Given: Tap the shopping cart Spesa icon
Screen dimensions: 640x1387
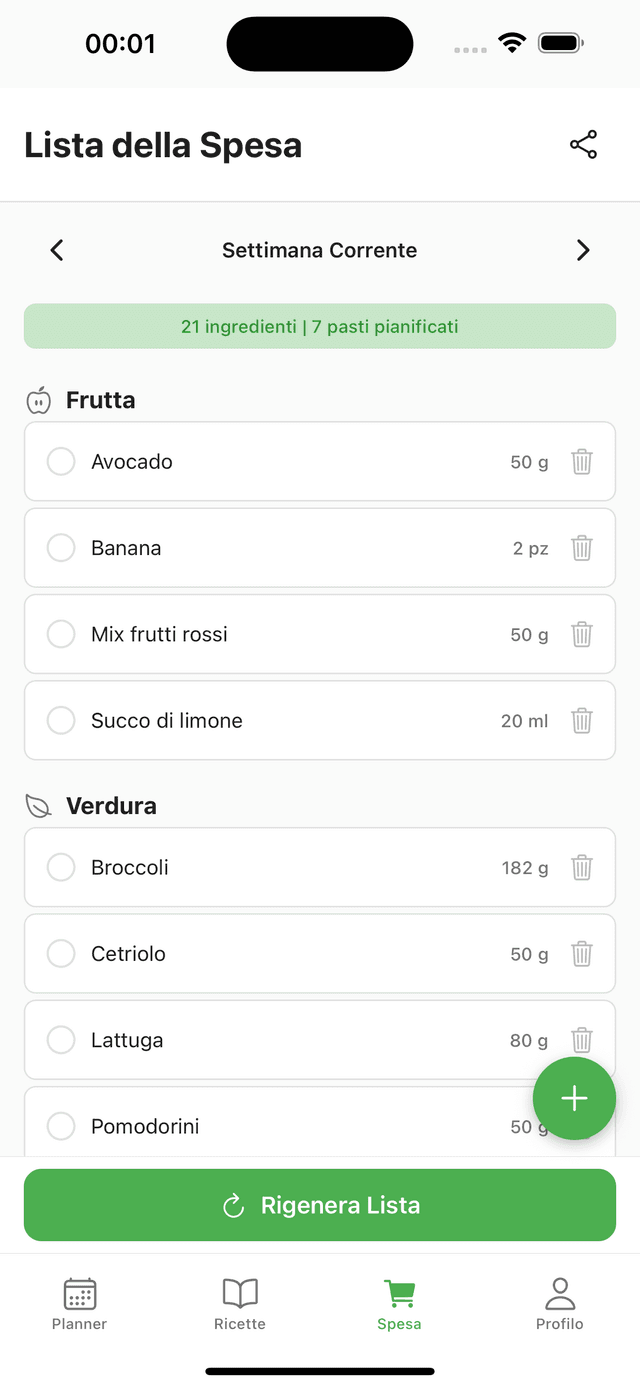Looking at the screenshot, I should pos(399,1293).
